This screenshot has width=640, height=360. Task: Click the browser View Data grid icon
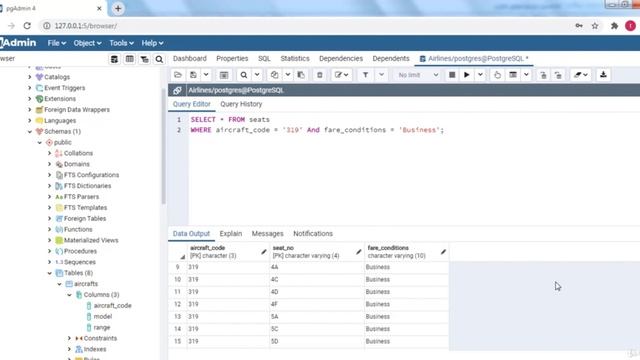click(129, 59)
